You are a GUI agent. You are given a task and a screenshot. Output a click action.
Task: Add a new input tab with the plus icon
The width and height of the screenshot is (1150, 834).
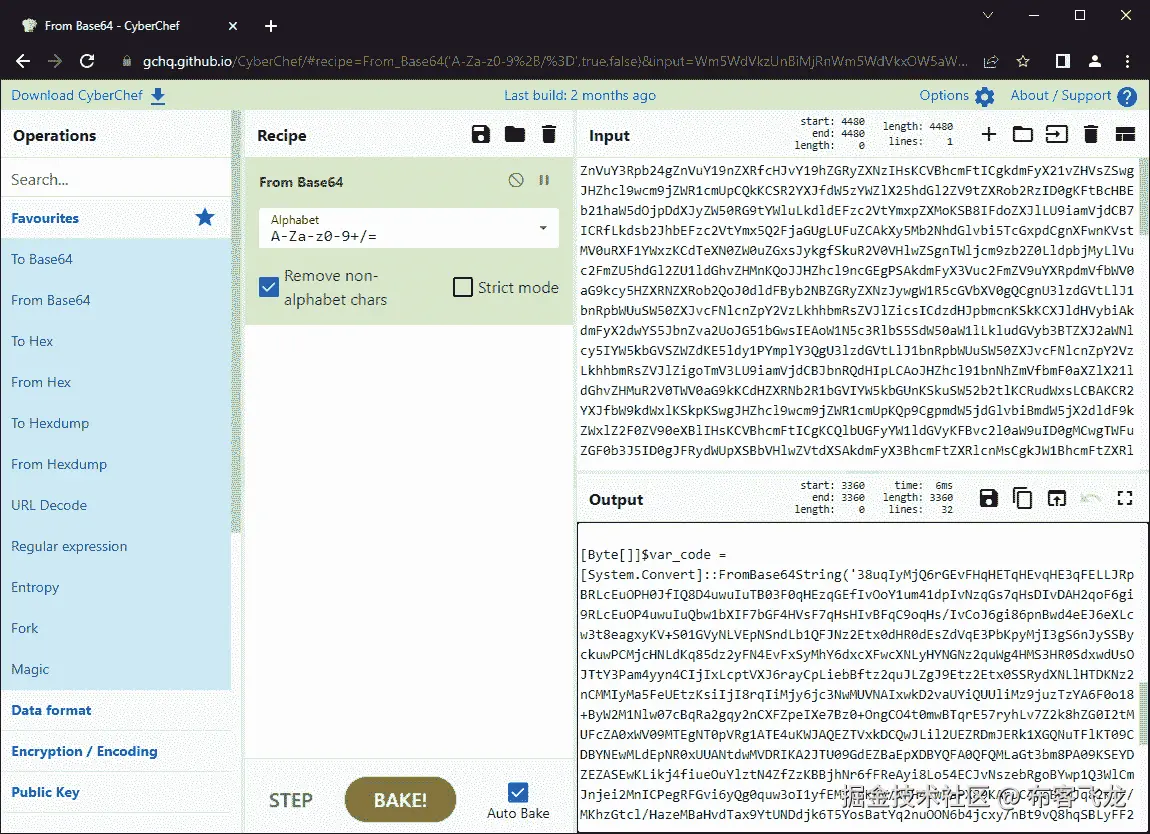(988, 133)
